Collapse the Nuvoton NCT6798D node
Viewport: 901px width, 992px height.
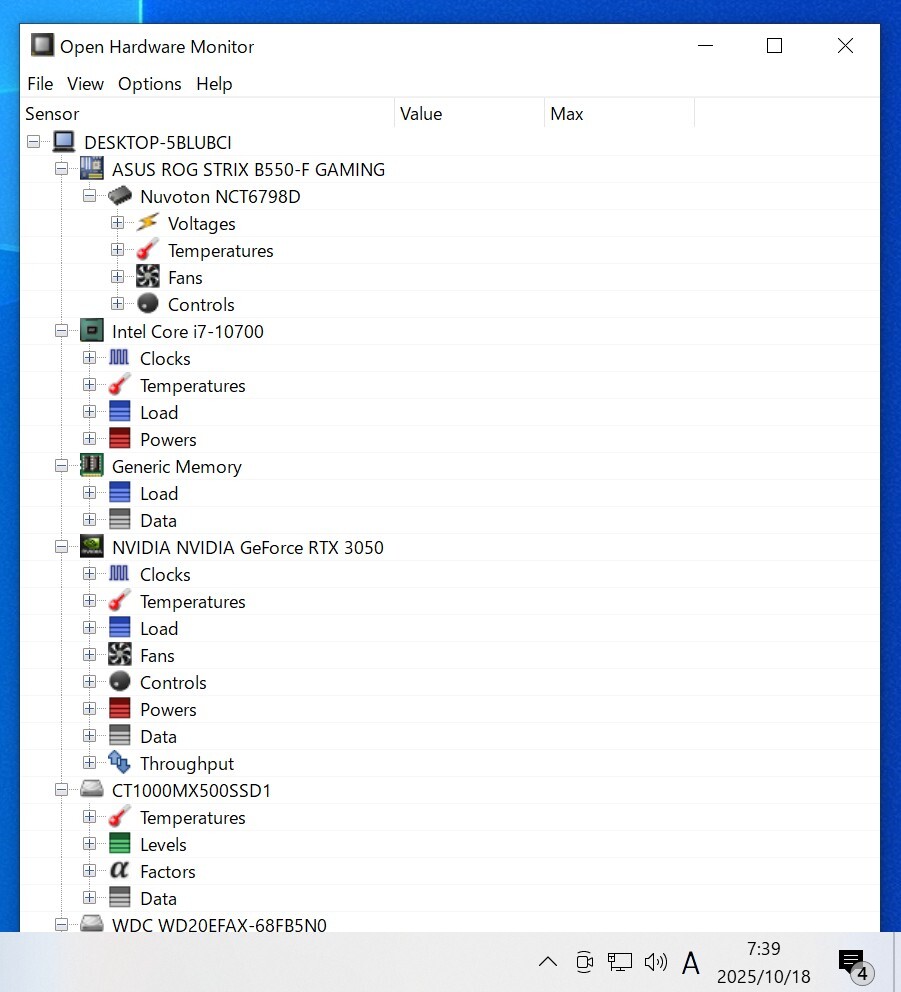(x=89, y=196)
